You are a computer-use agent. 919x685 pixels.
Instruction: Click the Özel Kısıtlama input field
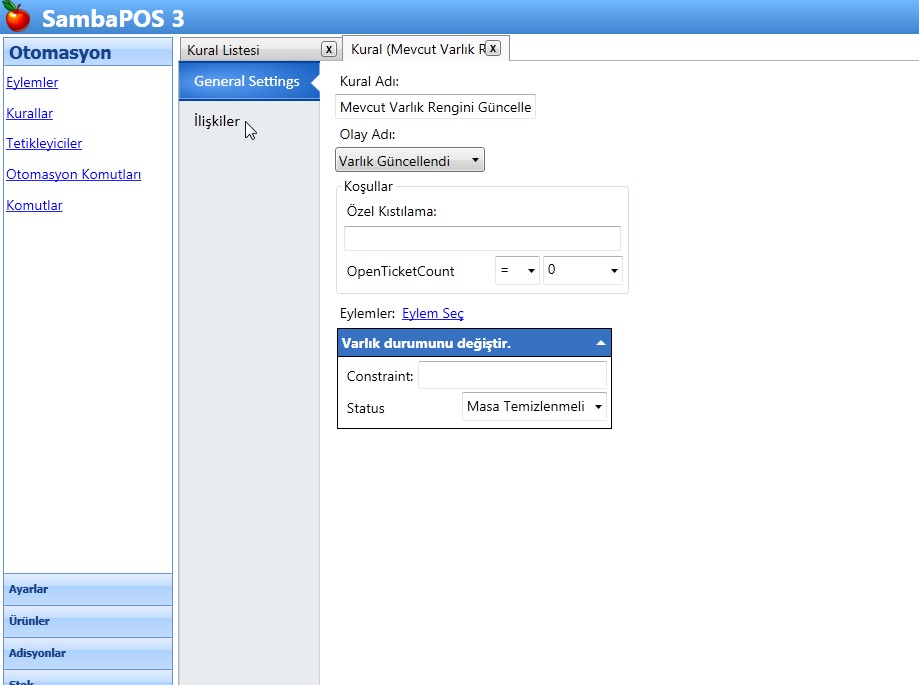[x=482, y=238]
